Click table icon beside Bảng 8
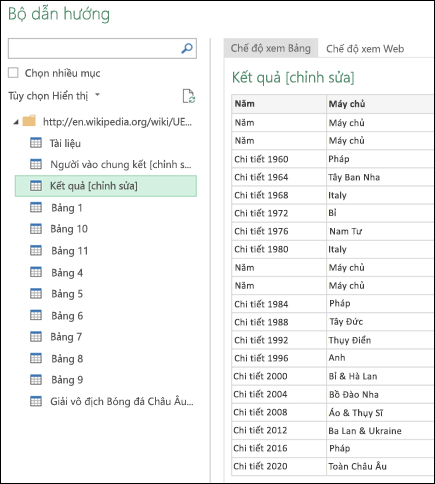The image size is (435, 484). pos(36,358)
